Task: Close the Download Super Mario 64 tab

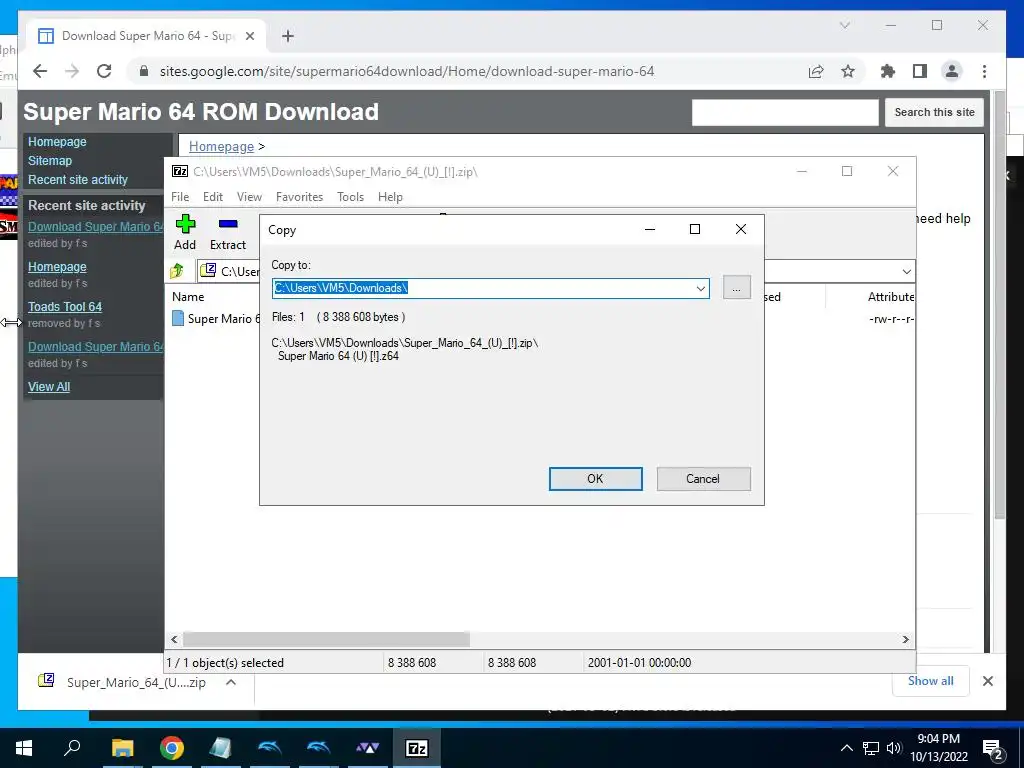Action: pos(249,36)
